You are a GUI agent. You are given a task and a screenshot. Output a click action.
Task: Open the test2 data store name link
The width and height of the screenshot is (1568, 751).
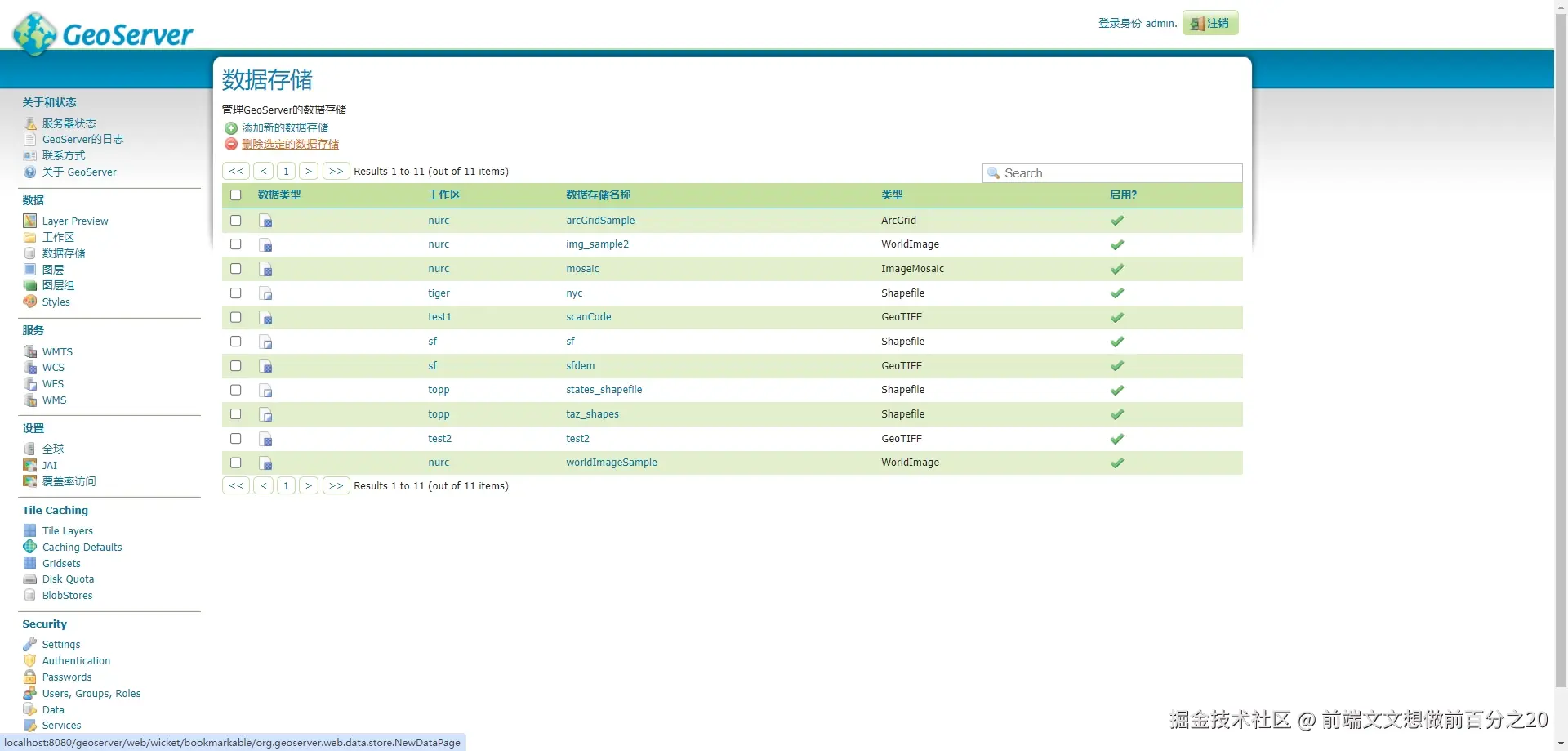(x=577, y=439)
